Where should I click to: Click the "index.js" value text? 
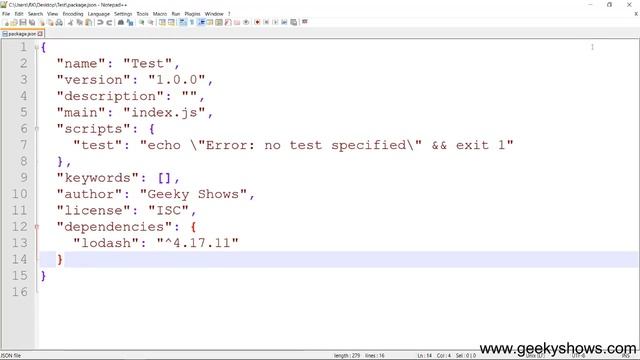(x=164, y=112)
